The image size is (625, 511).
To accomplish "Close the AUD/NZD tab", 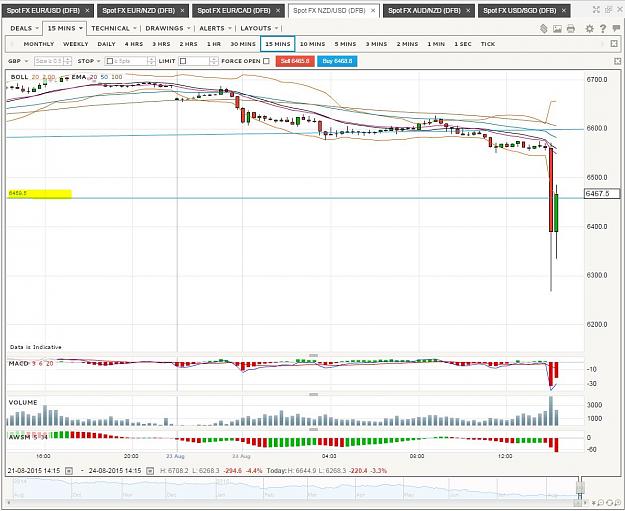I will pyautogui.click(x=468, y=11).
